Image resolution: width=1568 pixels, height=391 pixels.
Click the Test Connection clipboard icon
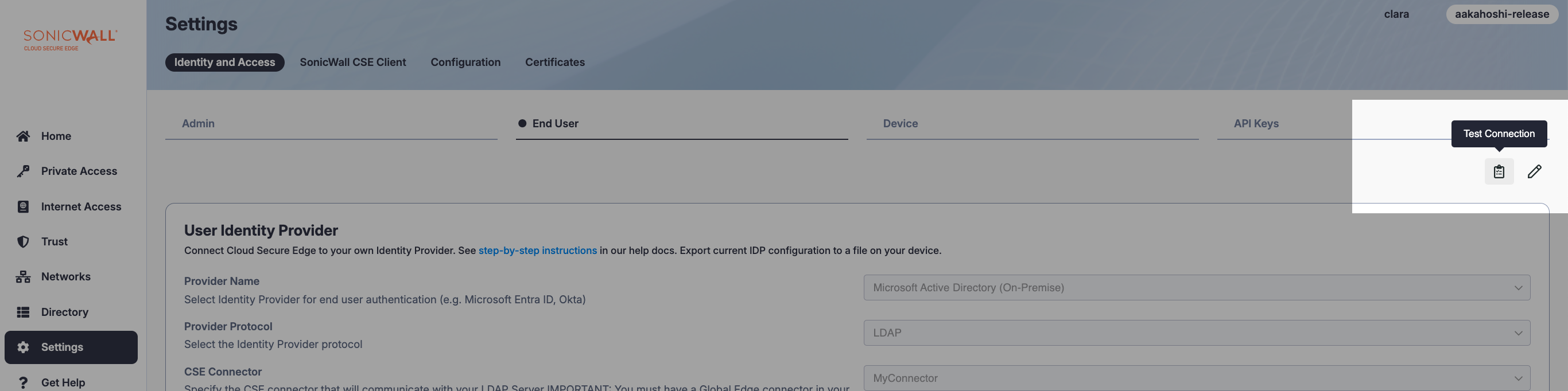tap(1499, 171)
